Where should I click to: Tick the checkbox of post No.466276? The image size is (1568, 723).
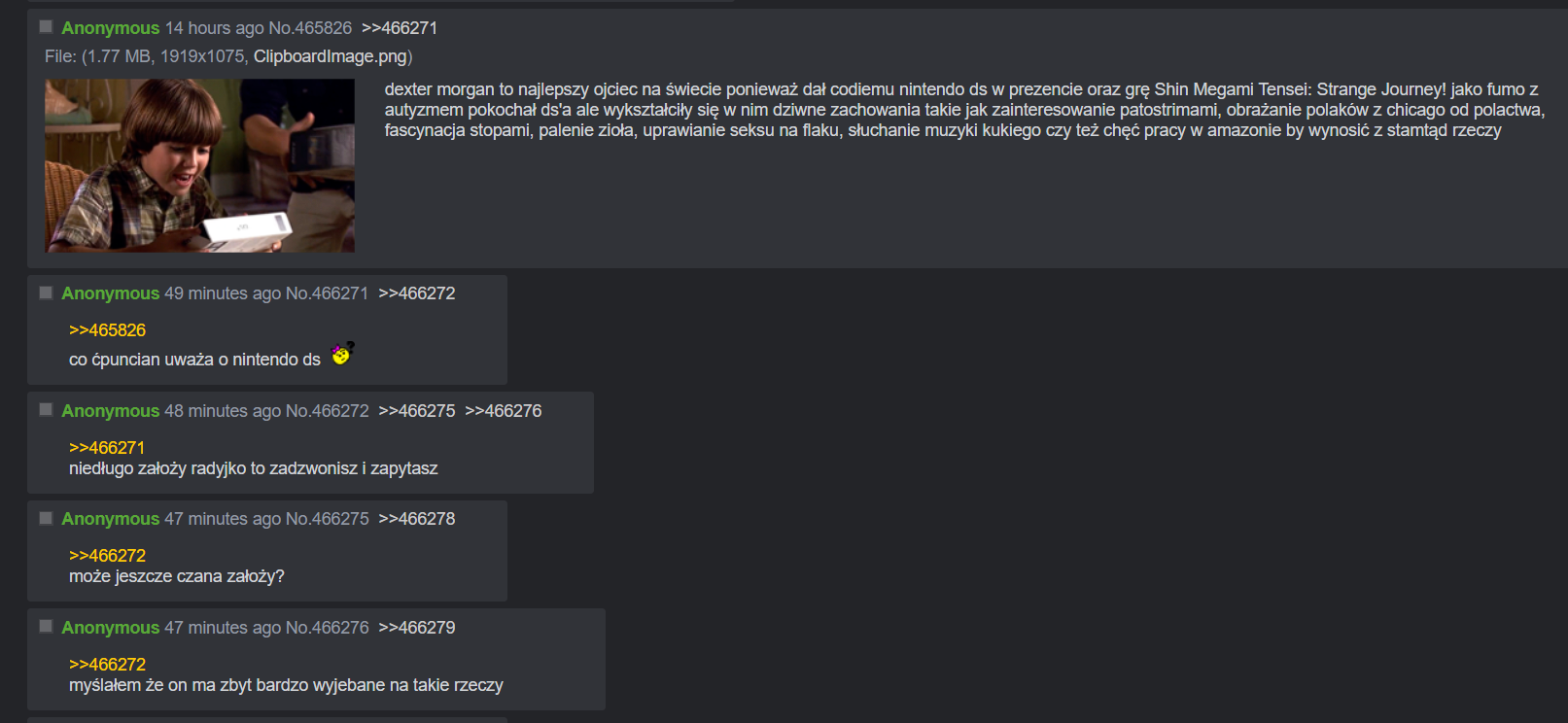pos(46,626)
